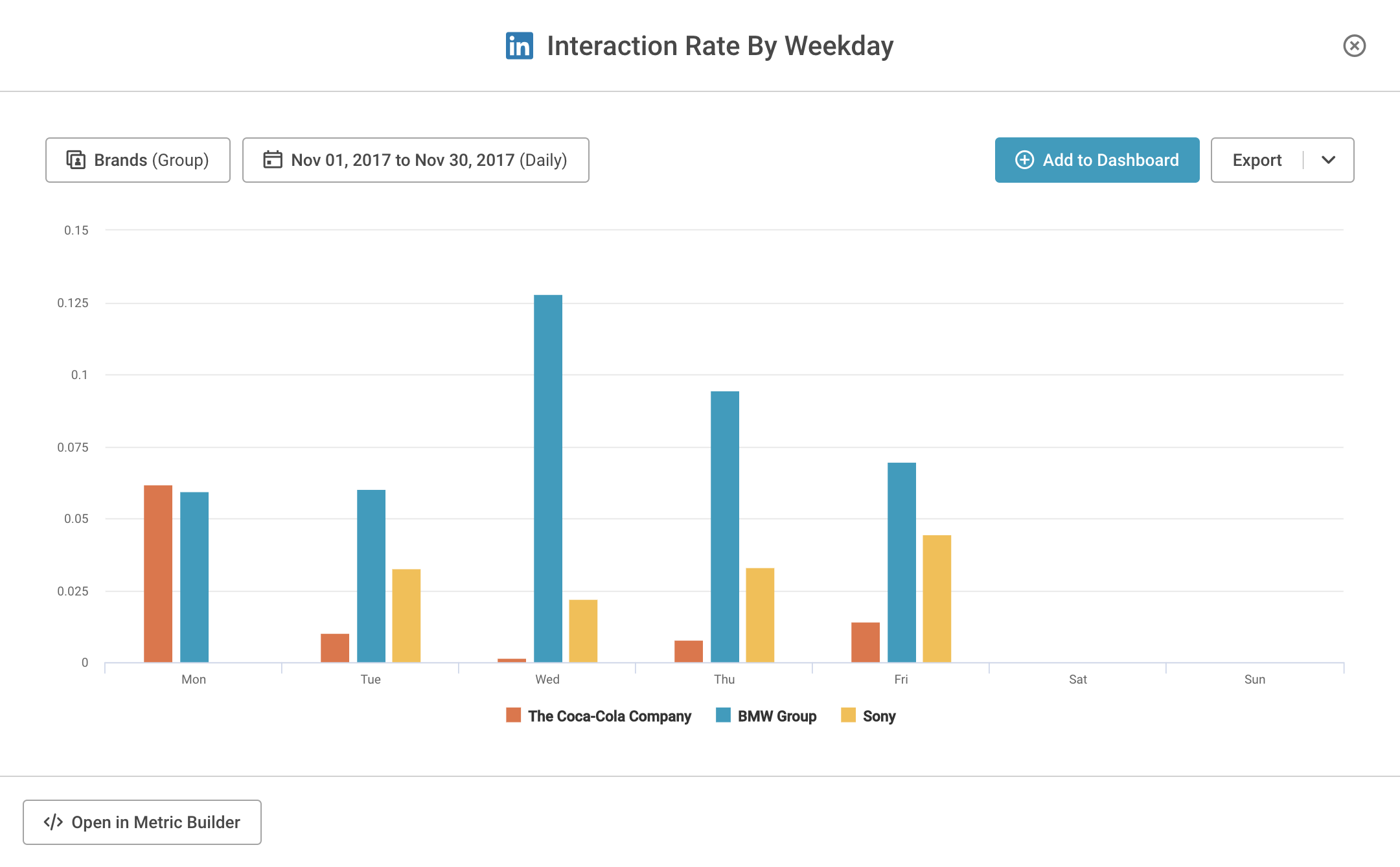Select the BMW Group bar on Thu

(725, 527)
